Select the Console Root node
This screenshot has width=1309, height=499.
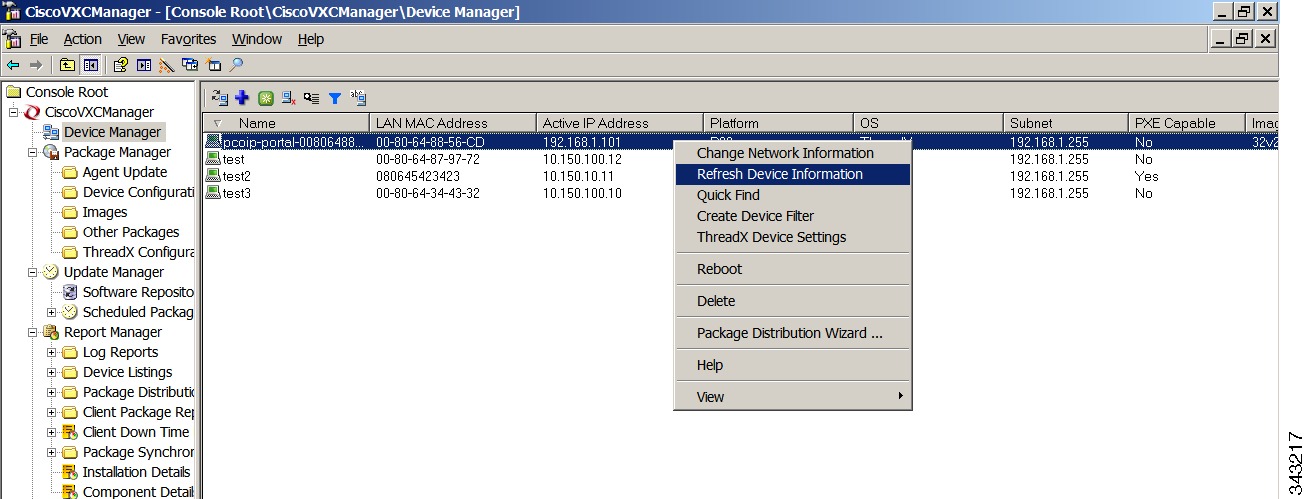pyautogui.click(x=67, y=92)
